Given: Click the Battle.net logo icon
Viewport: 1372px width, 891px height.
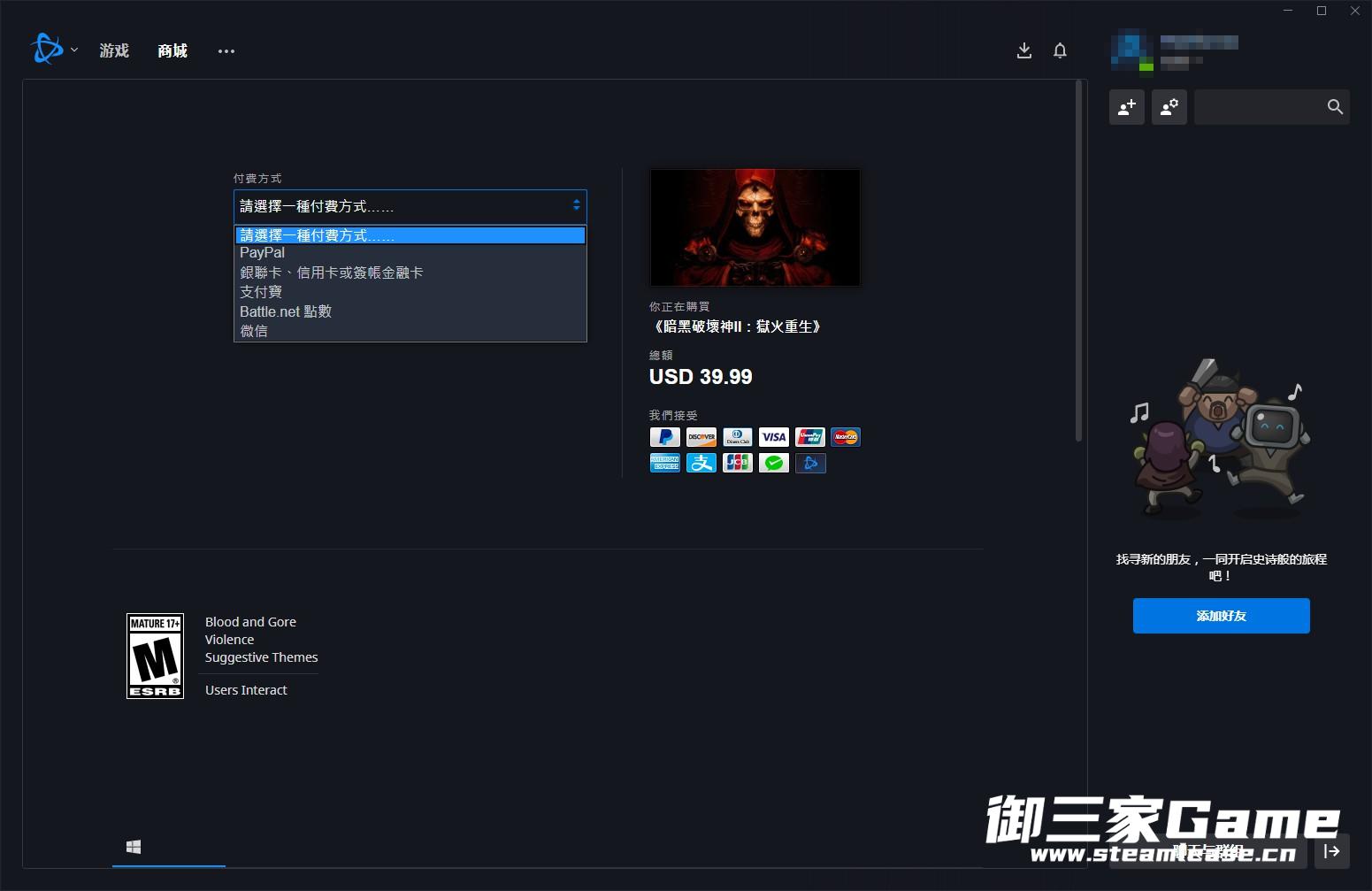Looking at the screenshot, I should click(x=46, y=50).
